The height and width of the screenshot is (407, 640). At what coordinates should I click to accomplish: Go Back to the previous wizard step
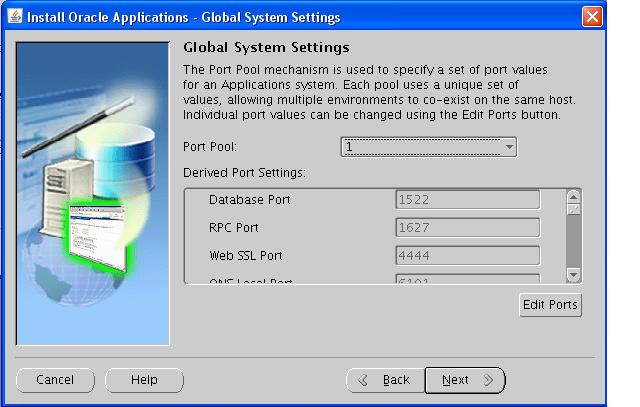point(385,380)
